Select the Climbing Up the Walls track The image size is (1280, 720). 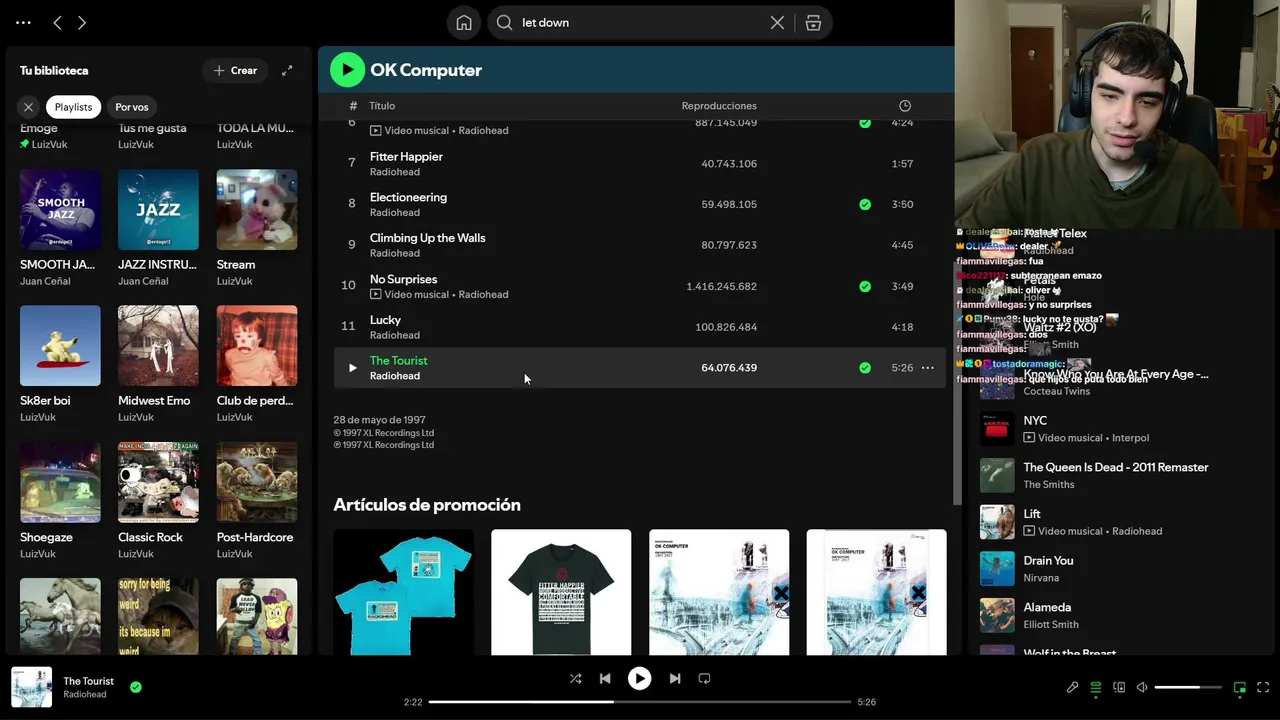point(427,238)
